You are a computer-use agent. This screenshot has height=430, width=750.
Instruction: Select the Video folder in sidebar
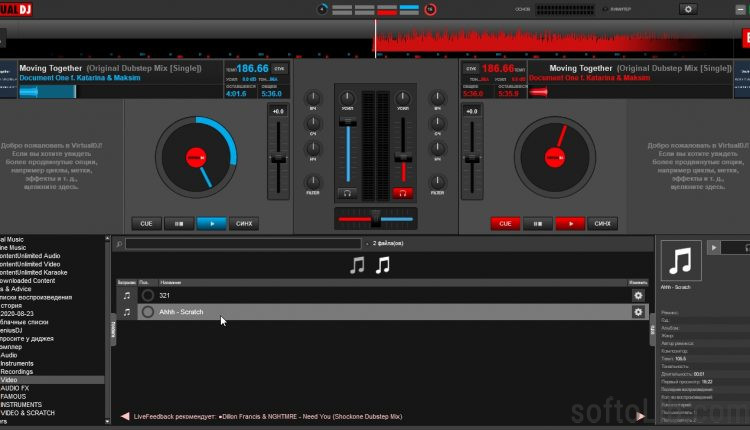tap(9, 380)
